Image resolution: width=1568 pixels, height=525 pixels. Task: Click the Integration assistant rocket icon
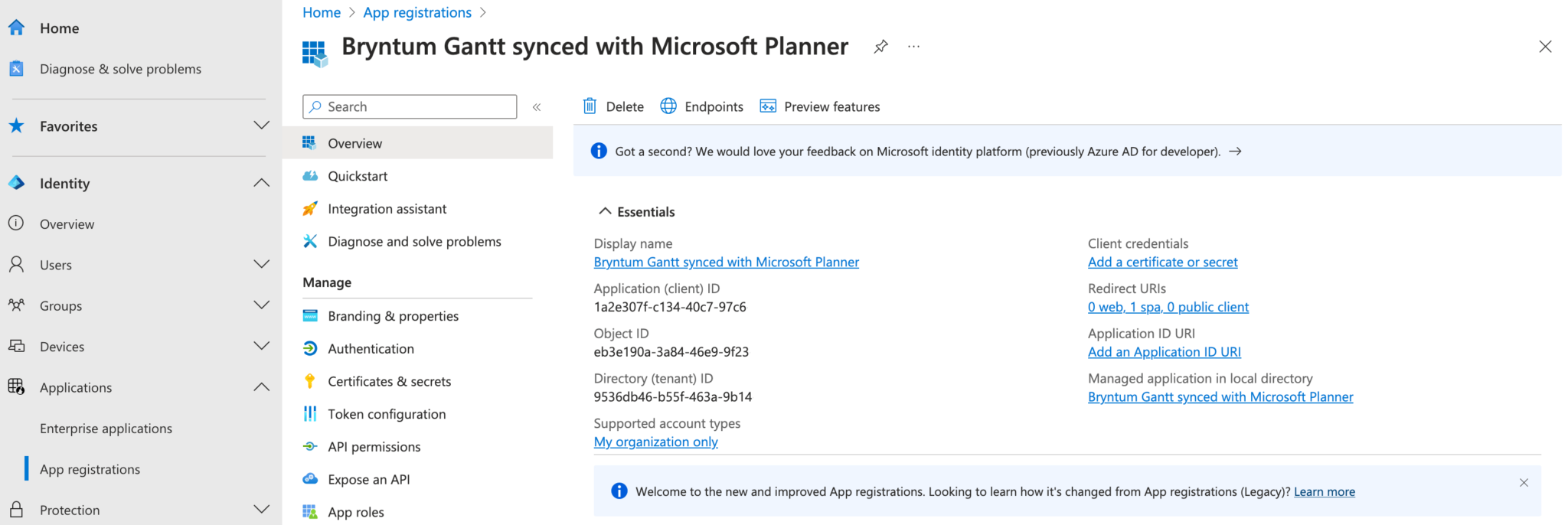pos(310,209)
